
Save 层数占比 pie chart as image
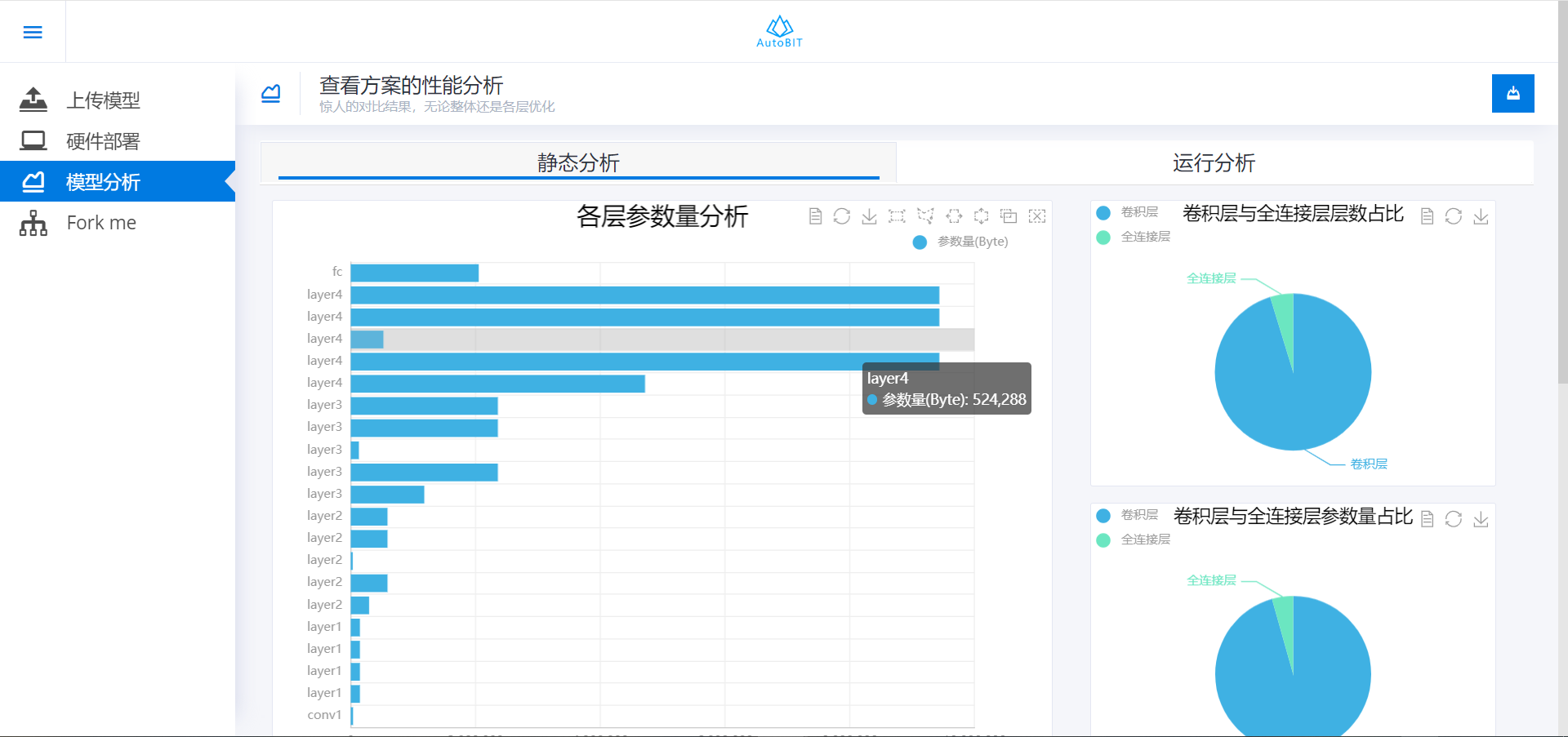coord(1481,216)
